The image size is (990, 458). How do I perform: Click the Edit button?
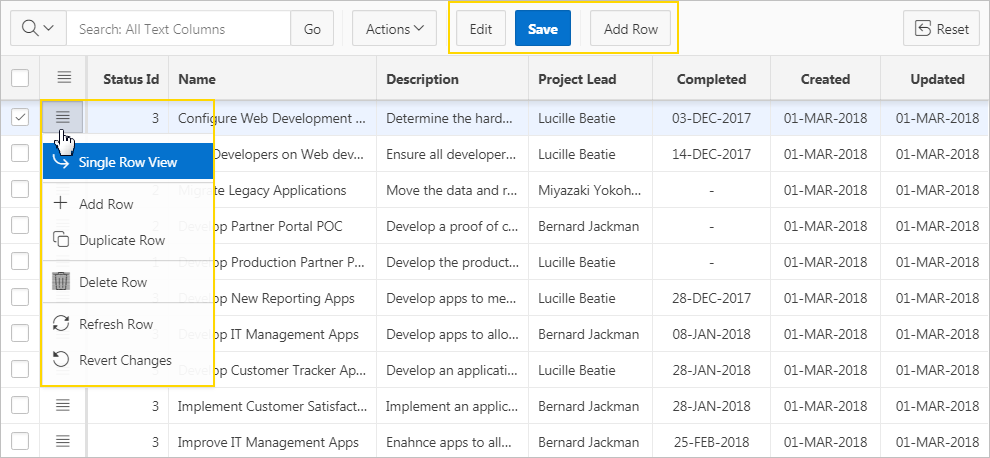[x=481, y=29]
